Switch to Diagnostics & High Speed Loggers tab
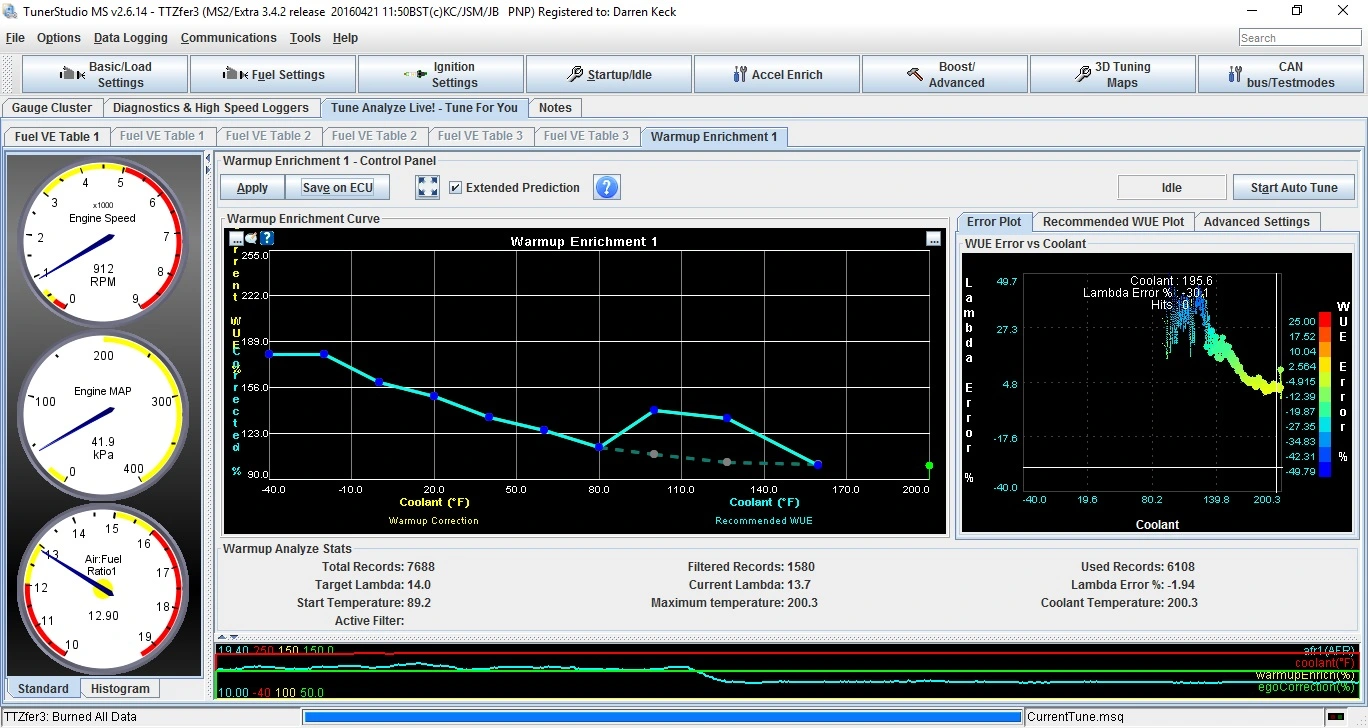The height and width of the screenshot is (728, 1368). click(x=211, y=108)
